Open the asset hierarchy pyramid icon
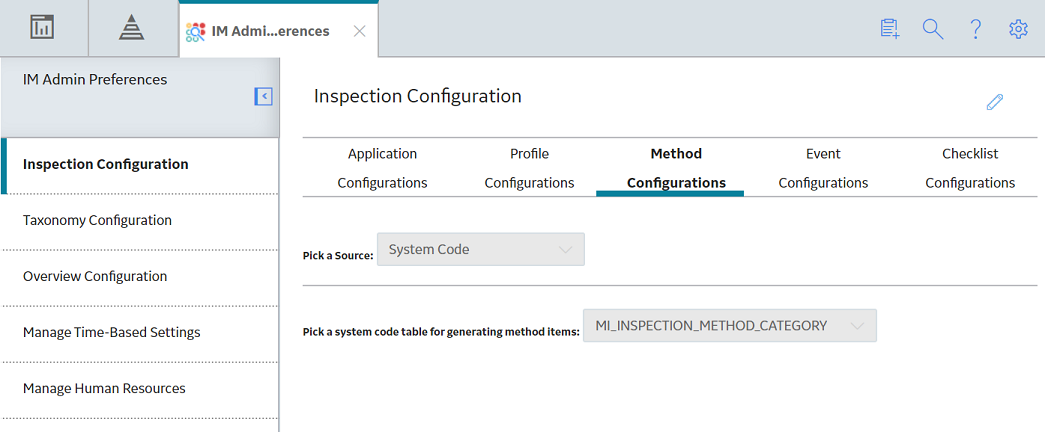Image resolution: width=1045 pixels, height=432 pixels. click(x=131, y=28)
